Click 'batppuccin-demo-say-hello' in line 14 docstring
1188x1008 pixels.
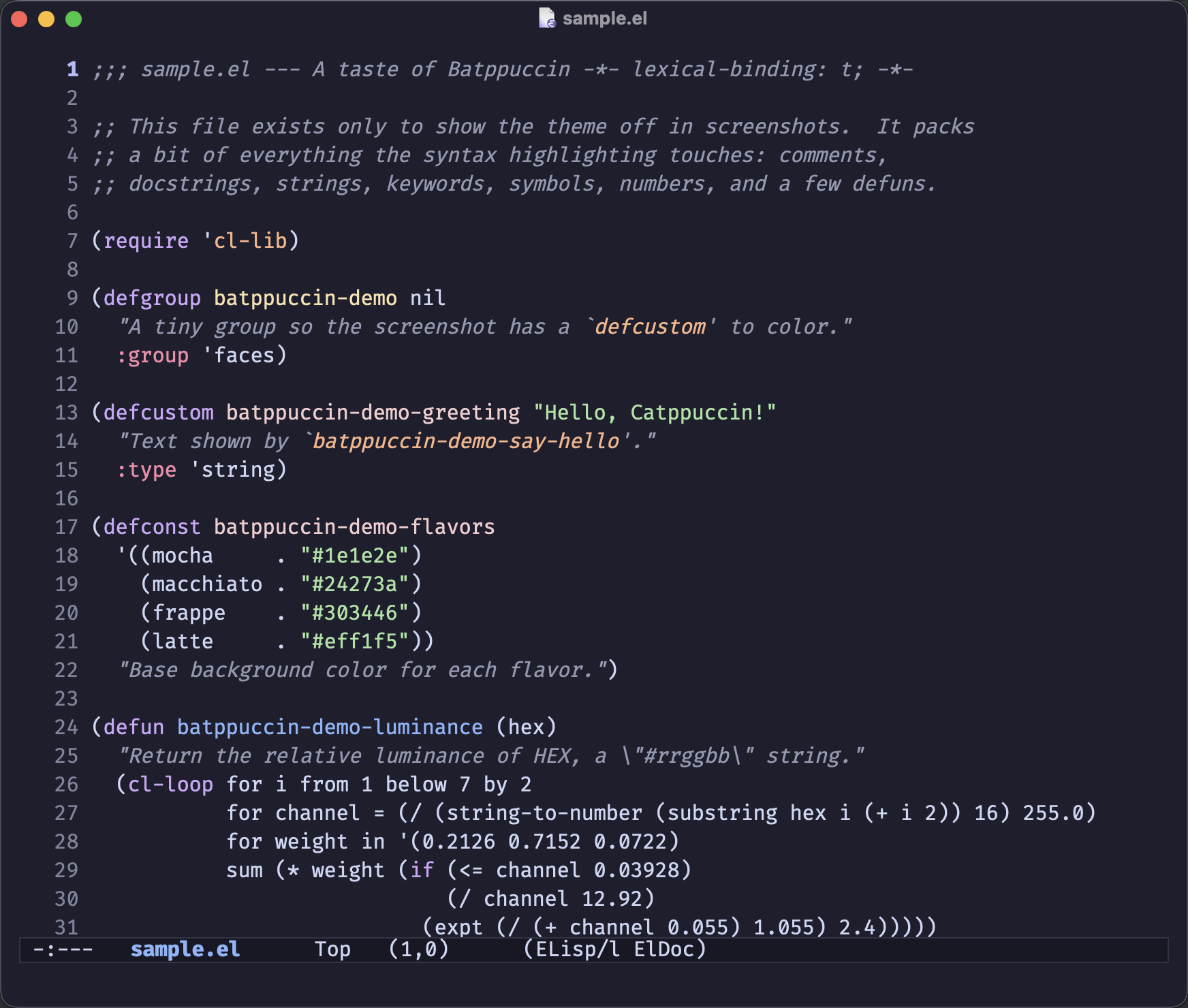click(467, 441)
